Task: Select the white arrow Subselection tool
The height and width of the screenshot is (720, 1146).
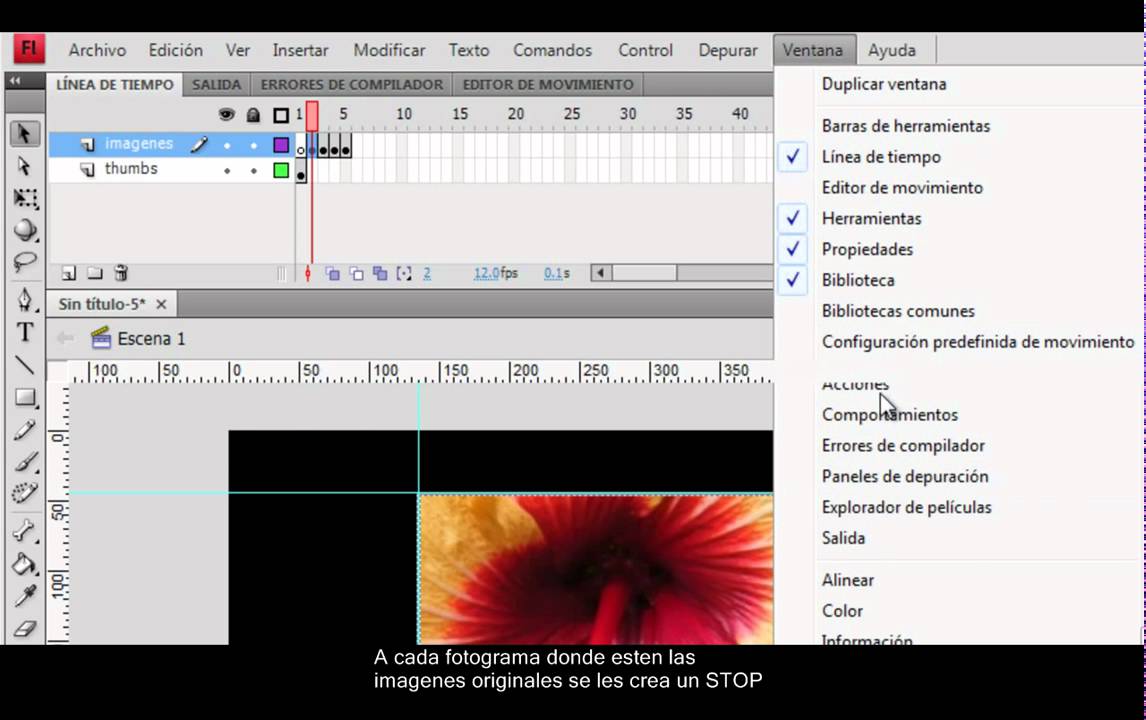Action: coord(24,166)
